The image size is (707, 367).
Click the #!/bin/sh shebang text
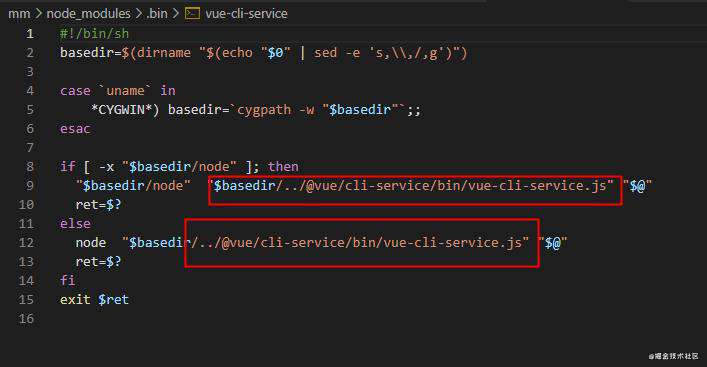click(94, 34)
